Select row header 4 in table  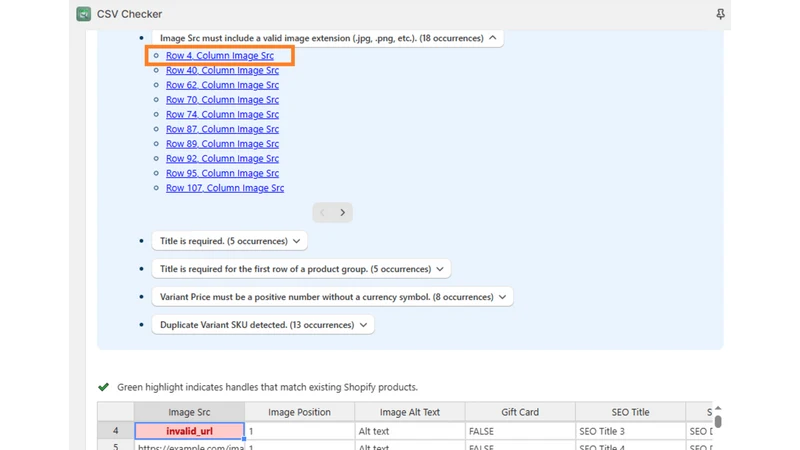coord(116,431)
